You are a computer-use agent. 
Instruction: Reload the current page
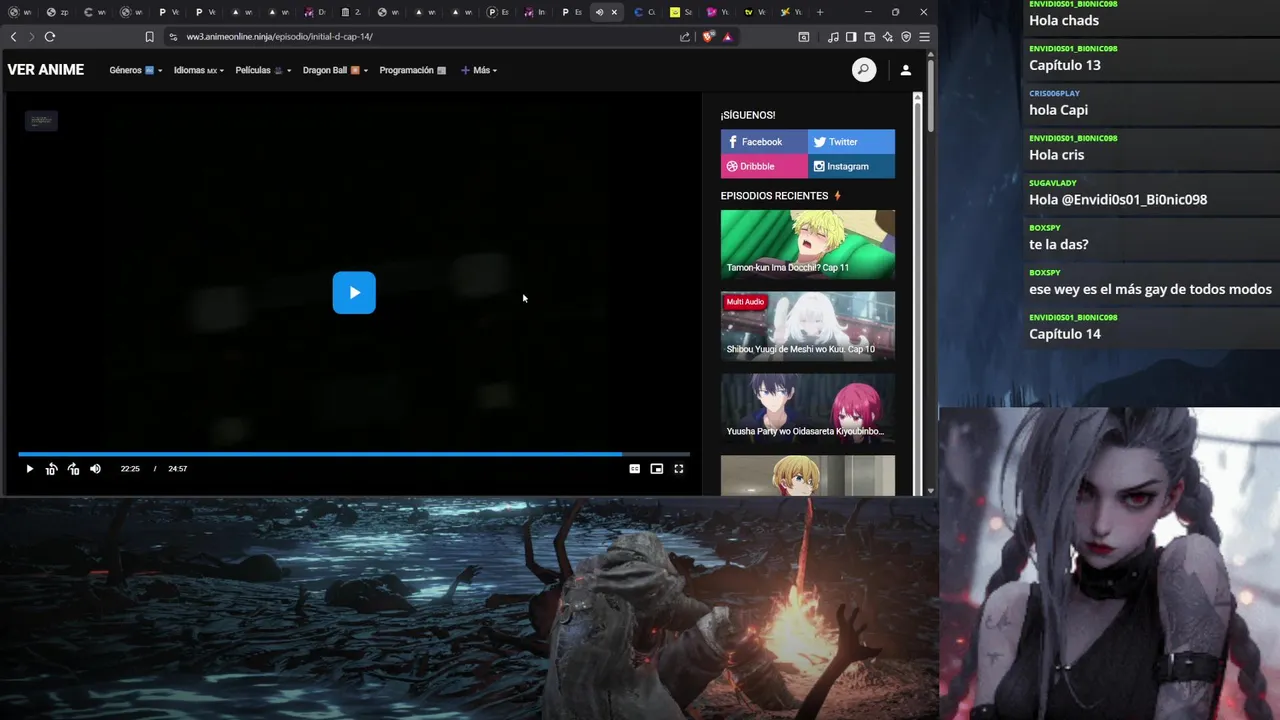click(49, 36)
